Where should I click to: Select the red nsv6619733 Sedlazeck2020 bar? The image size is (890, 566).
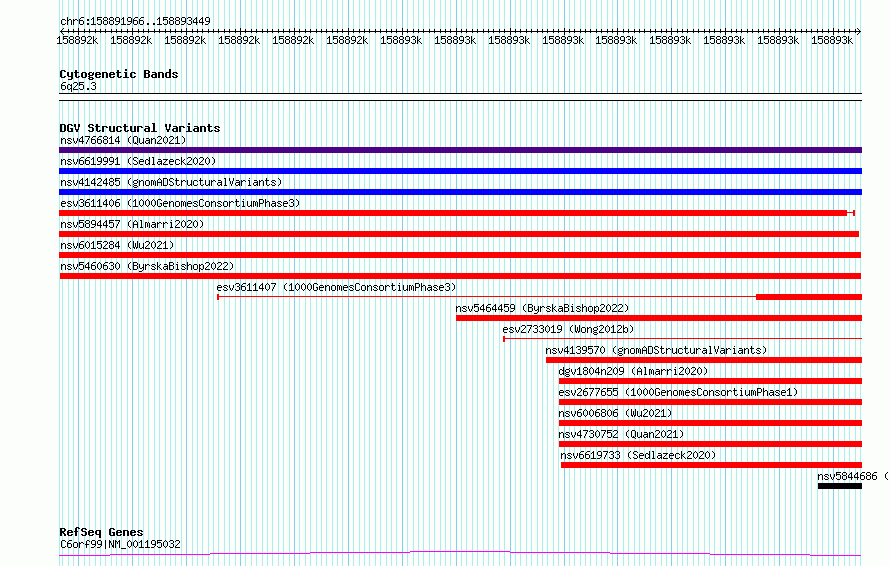click(711, 465)
